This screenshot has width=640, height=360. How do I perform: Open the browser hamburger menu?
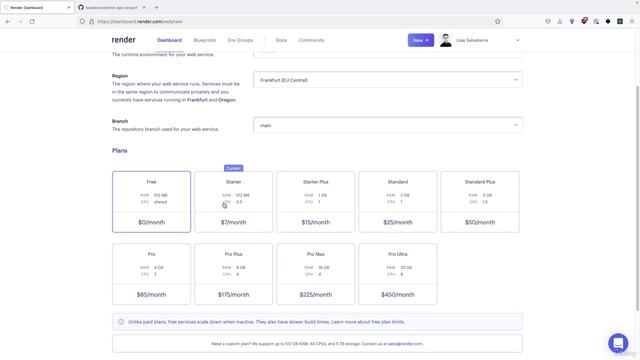coord(632,21)
